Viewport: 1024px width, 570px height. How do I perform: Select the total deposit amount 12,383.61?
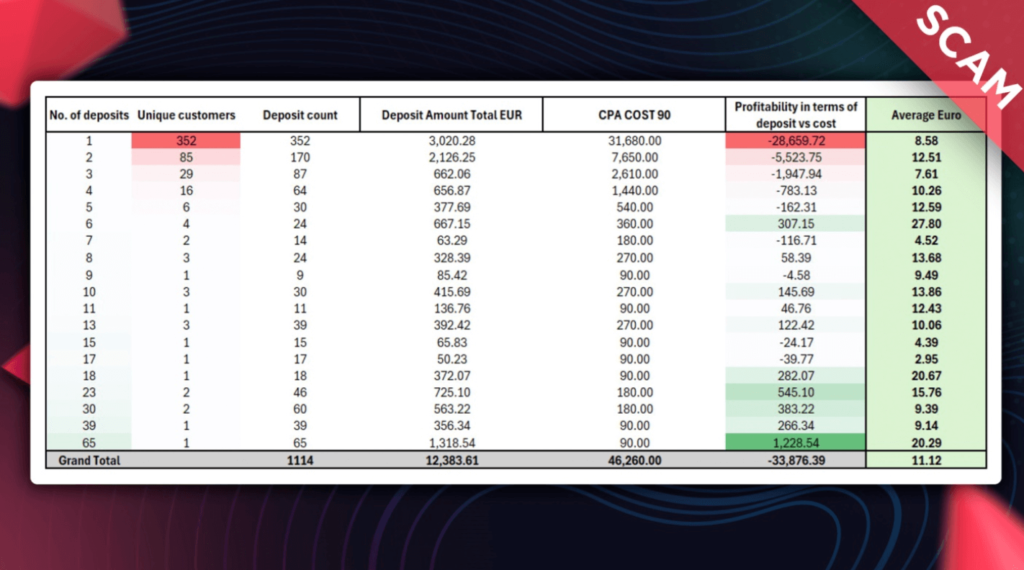[x=452, y=460]
